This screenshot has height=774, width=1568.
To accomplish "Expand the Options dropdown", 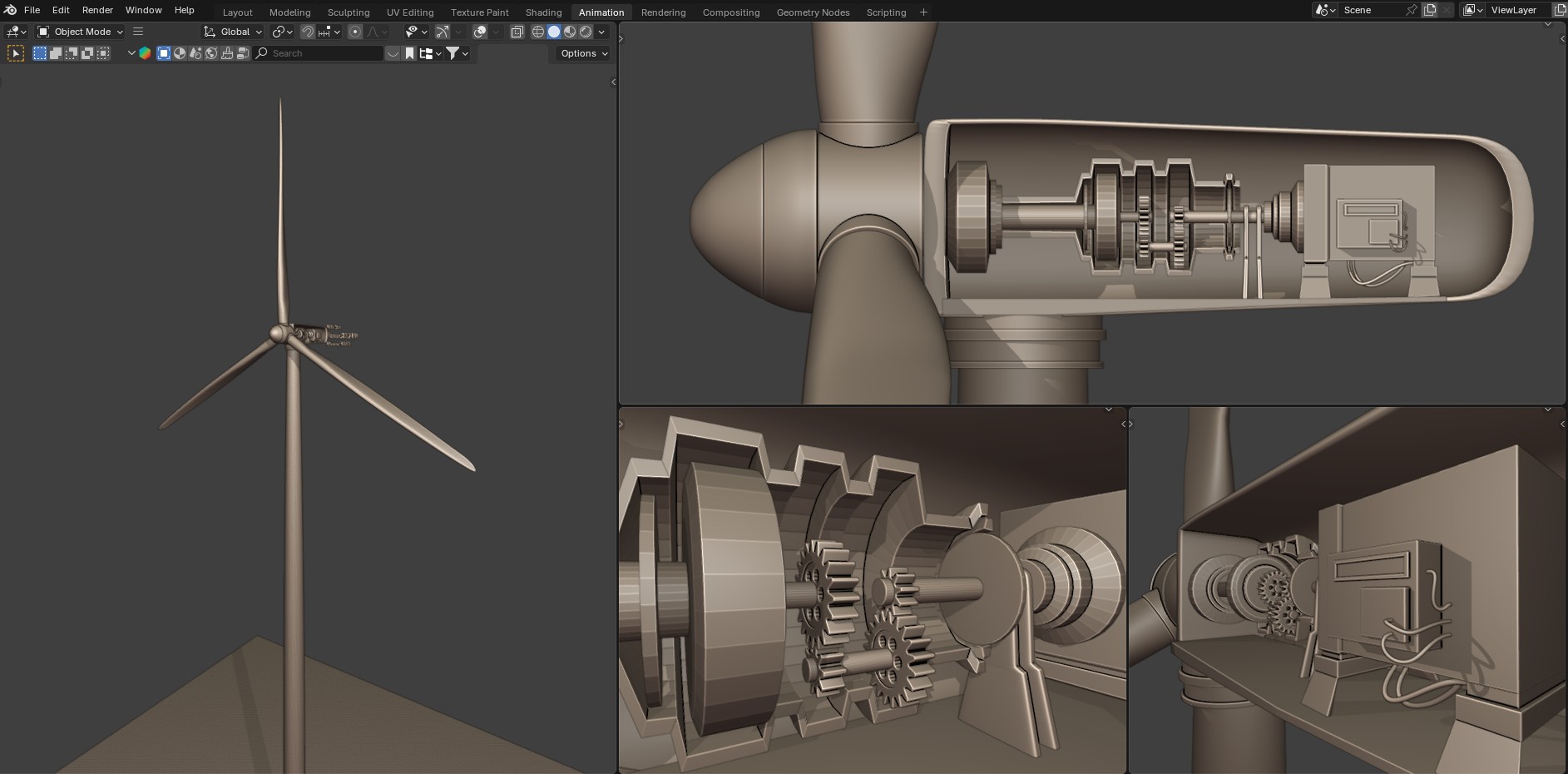I will click(x=583, y=53).
